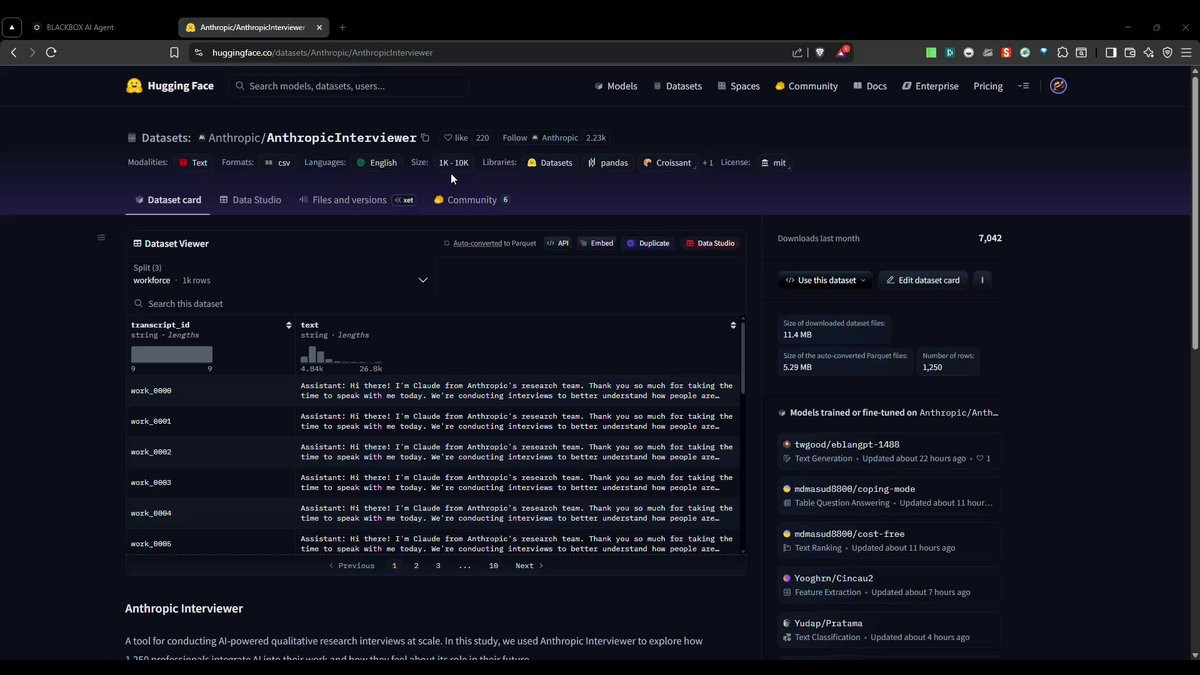Click the Brave Rewards triangle icon
The height and width of the screenshot is (675, 1200).
point(841,53)
